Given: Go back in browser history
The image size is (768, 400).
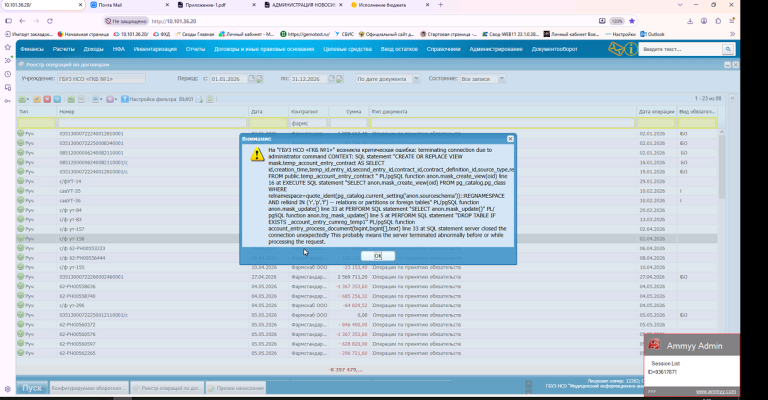Looking at the screenshot, I should click(22, 21).
